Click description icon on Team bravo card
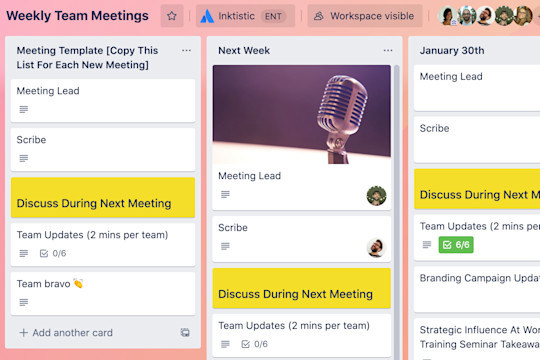This screenshot has width=540, height=360. (24, 302)
